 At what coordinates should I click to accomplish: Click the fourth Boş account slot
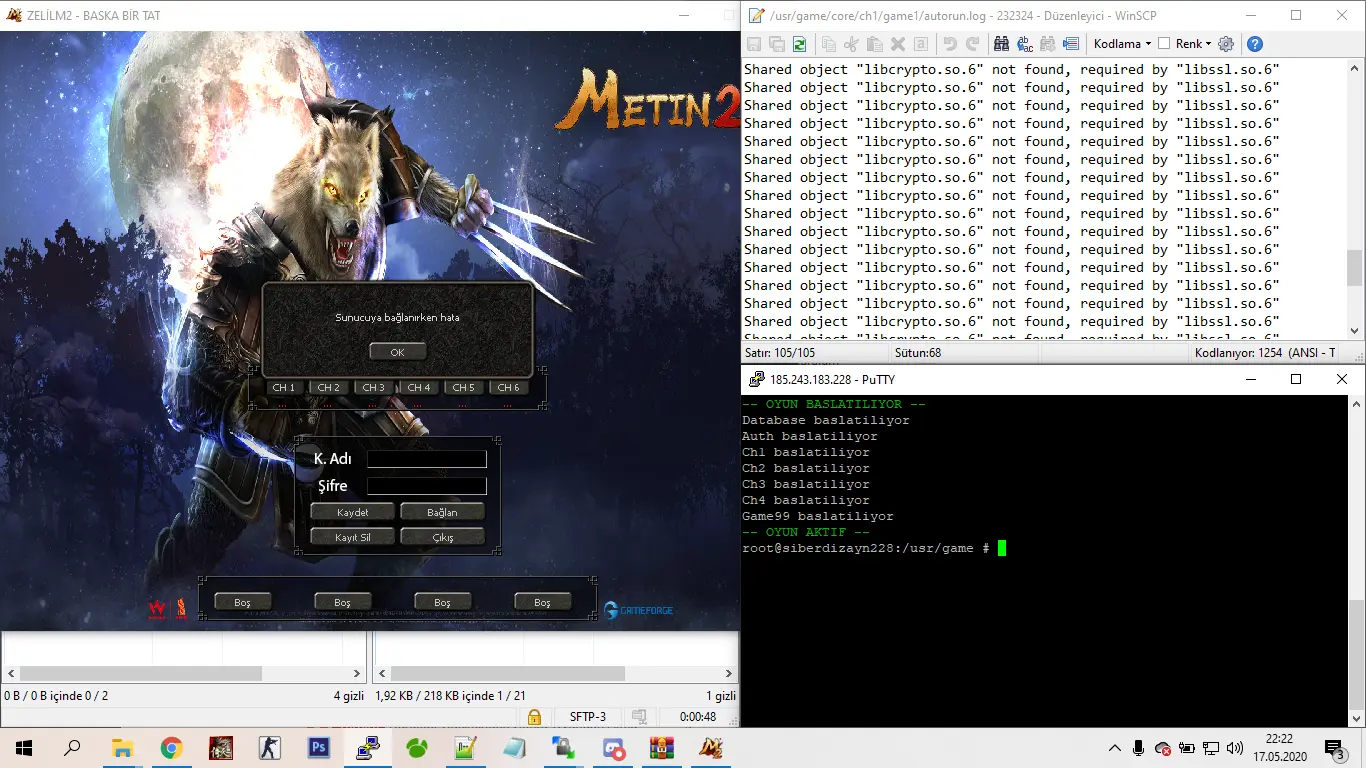[x=542, y=602]
